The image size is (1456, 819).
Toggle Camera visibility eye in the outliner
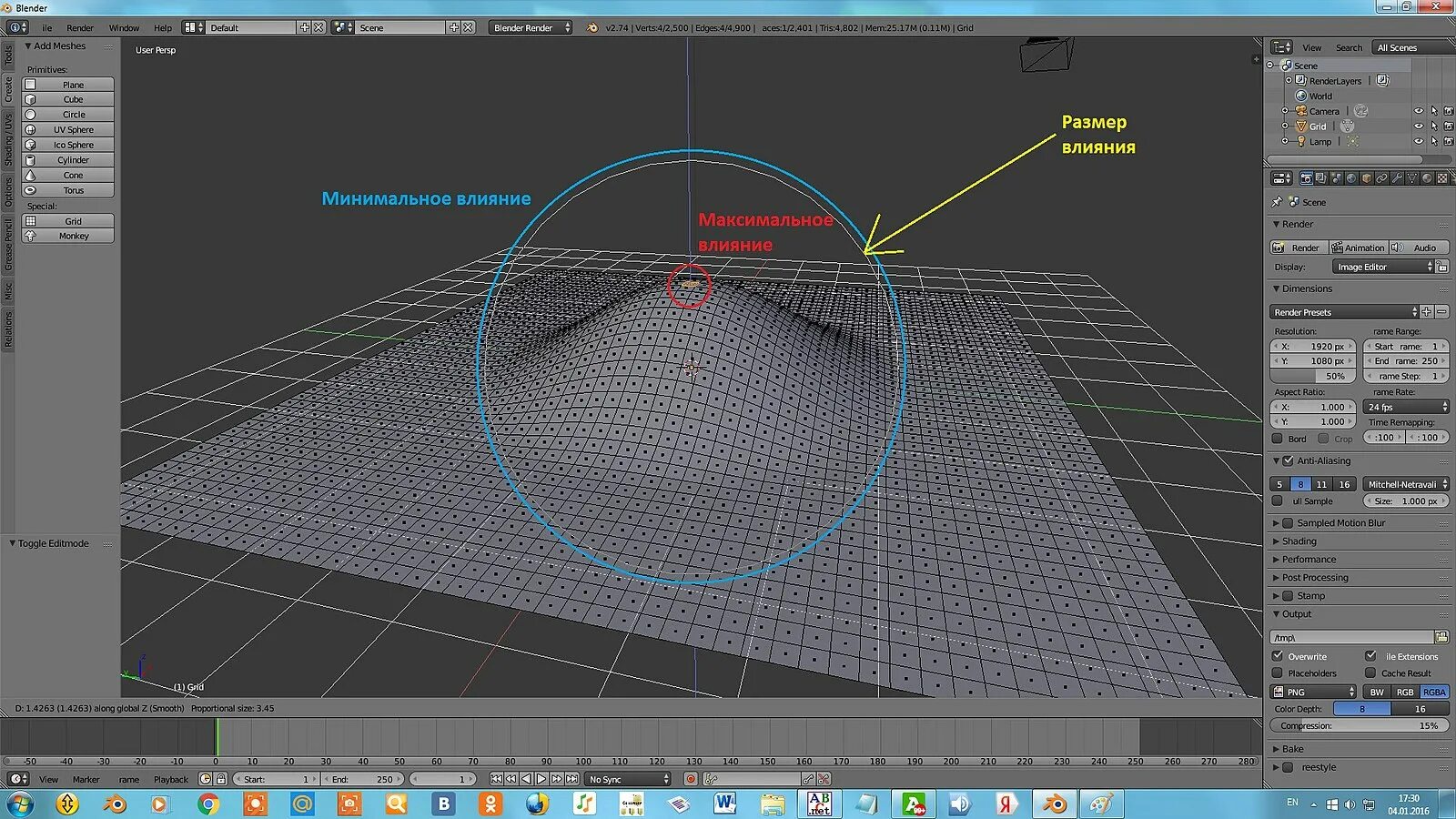[1418, 111]
